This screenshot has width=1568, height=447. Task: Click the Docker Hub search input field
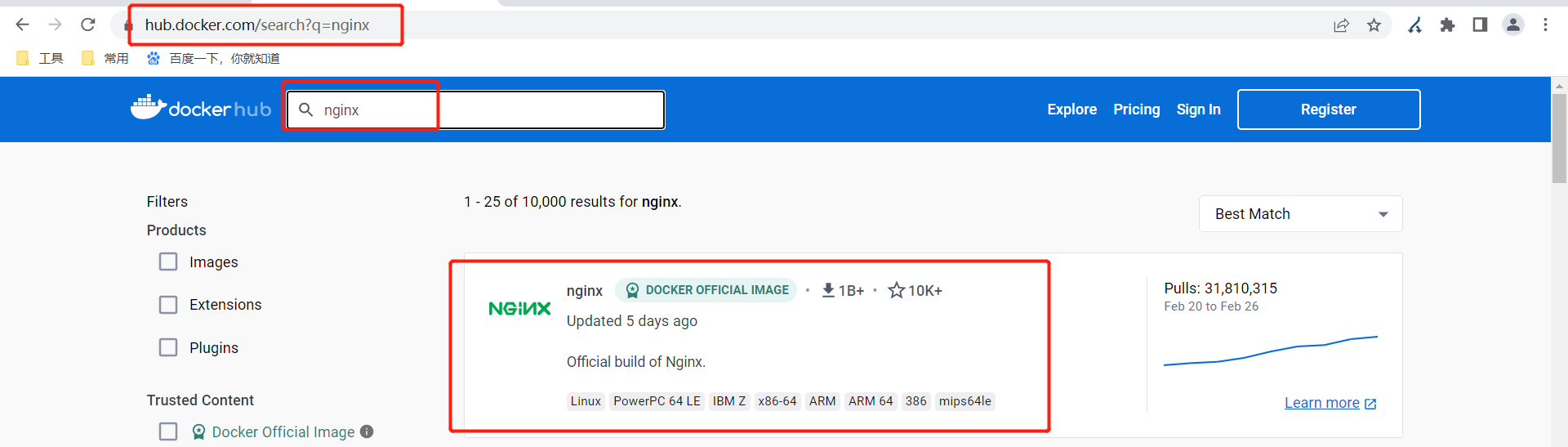point(475,110)
